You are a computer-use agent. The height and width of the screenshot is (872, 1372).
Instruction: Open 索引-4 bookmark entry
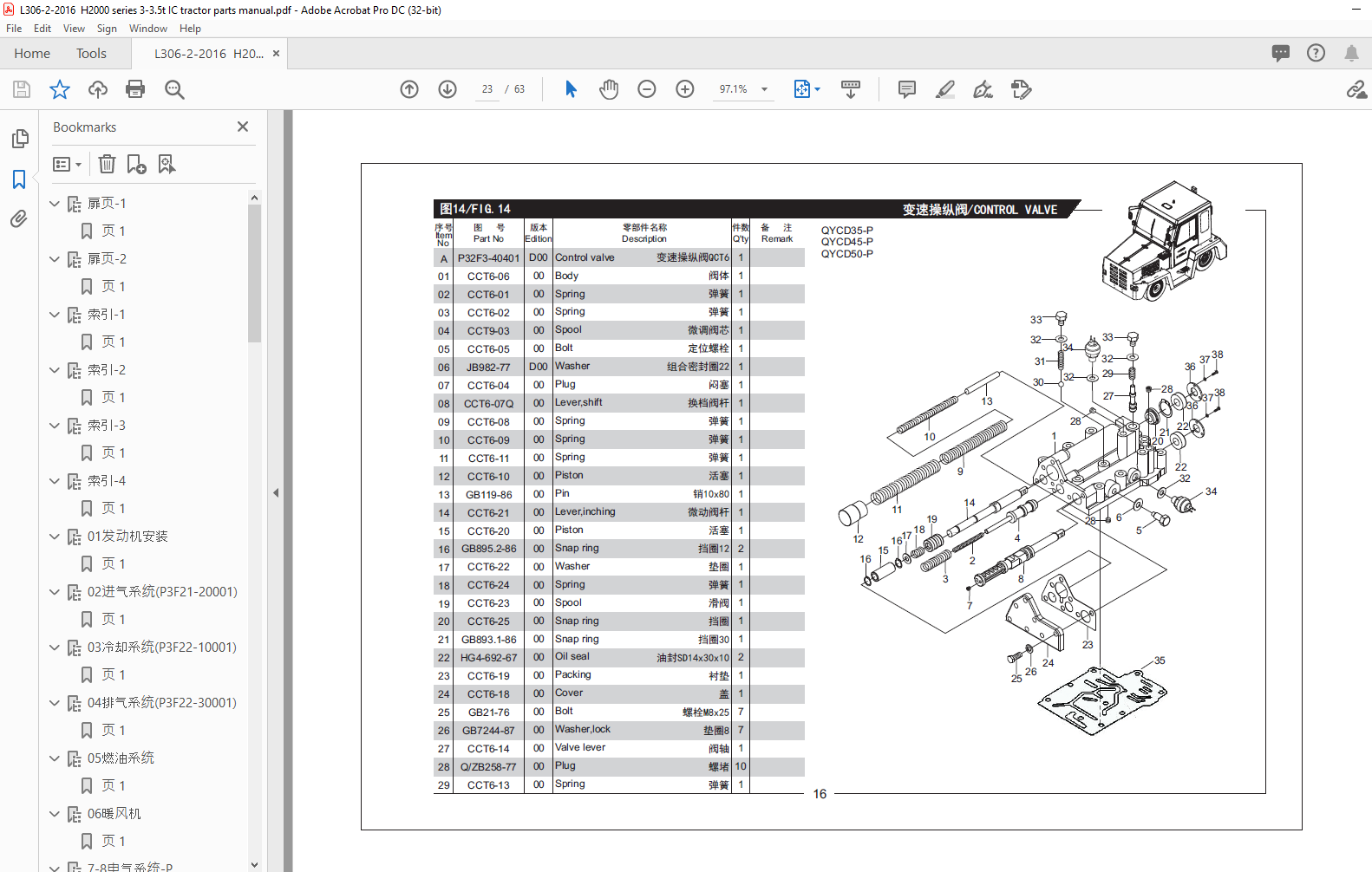[107, 481]
